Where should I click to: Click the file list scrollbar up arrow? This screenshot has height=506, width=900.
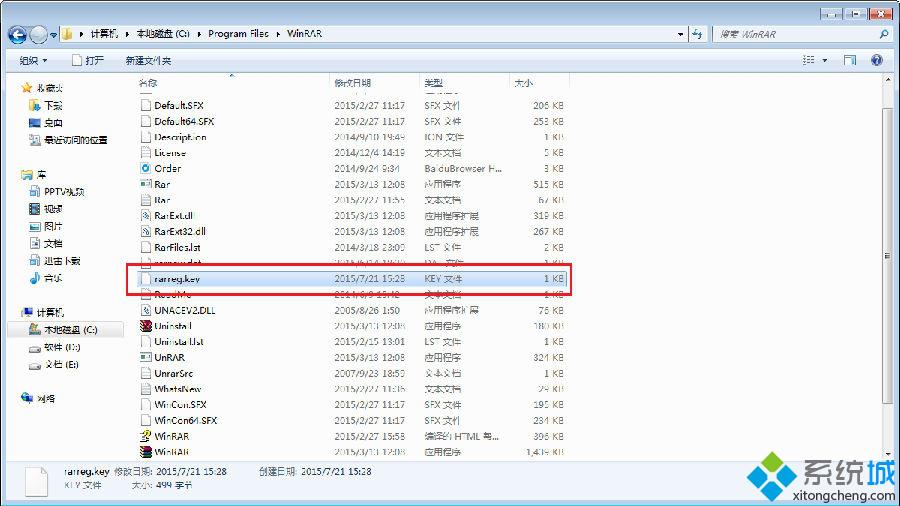click(888, 80)
